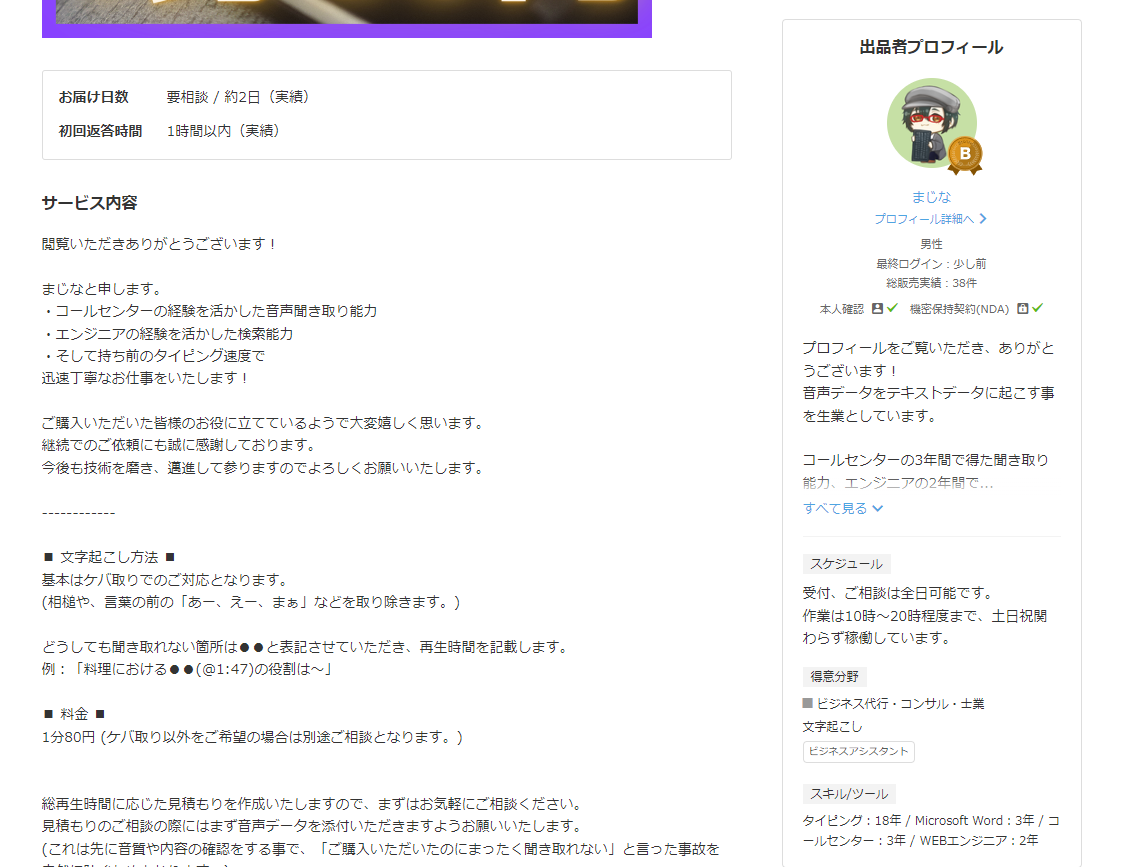1121x867 pixels.
Task: Click the 基本はケバ取りでのご対応となります。 line
Action: pyautogui.click(x=166, y=580)
